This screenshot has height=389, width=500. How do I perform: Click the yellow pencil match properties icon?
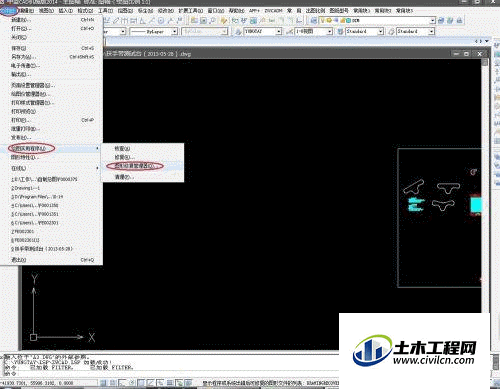click(223, 21)
